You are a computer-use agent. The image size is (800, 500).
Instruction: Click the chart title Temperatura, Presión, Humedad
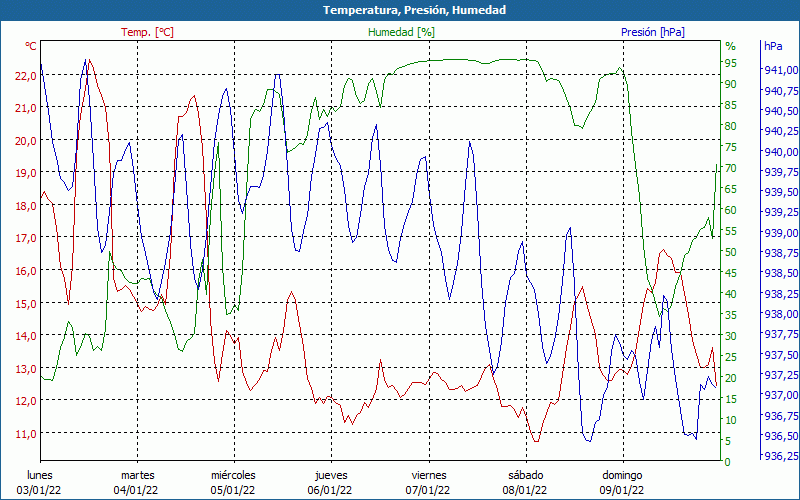414,10
